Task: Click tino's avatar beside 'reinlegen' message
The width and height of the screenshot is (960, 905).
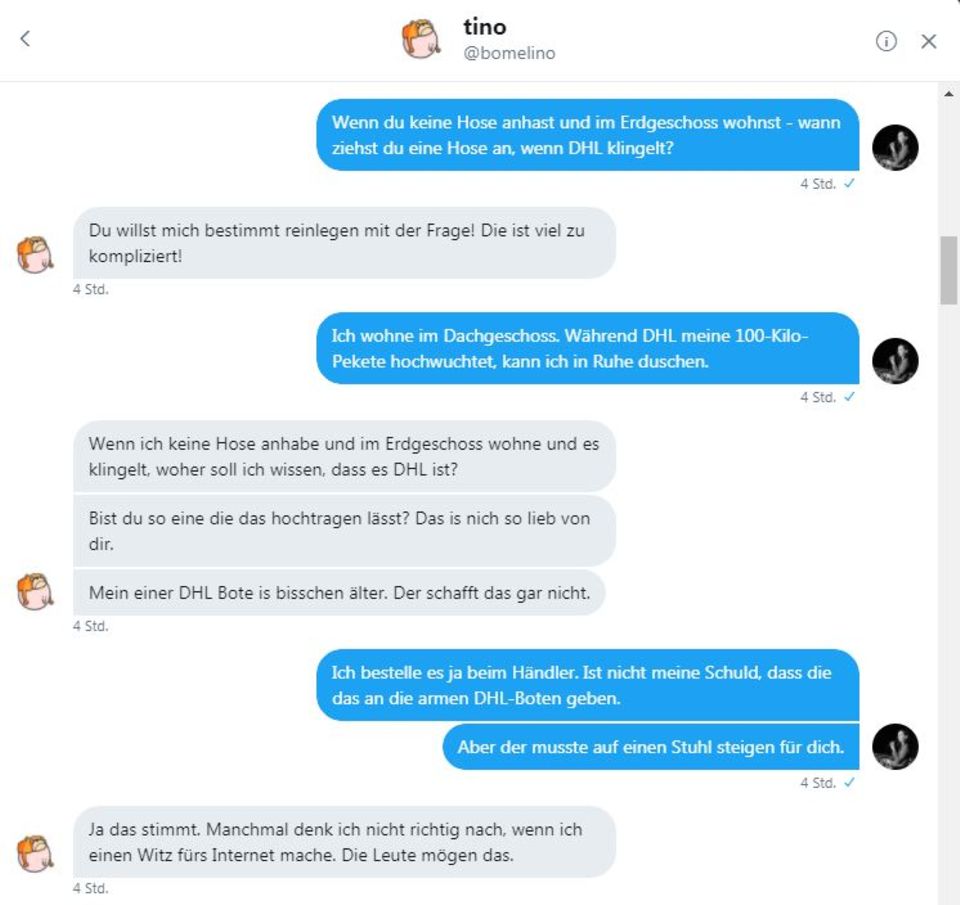Action: click(x=35, y=255)
